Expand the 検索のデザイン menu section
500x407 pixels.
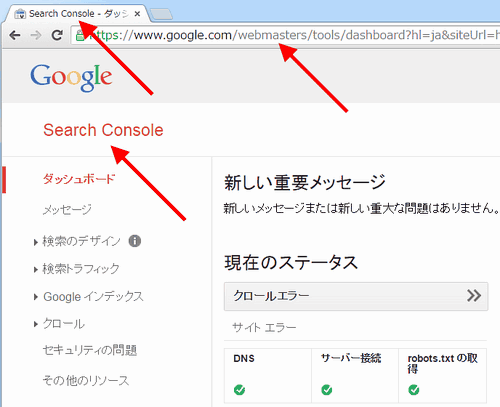pyautogui.click(x=81, y=241)
